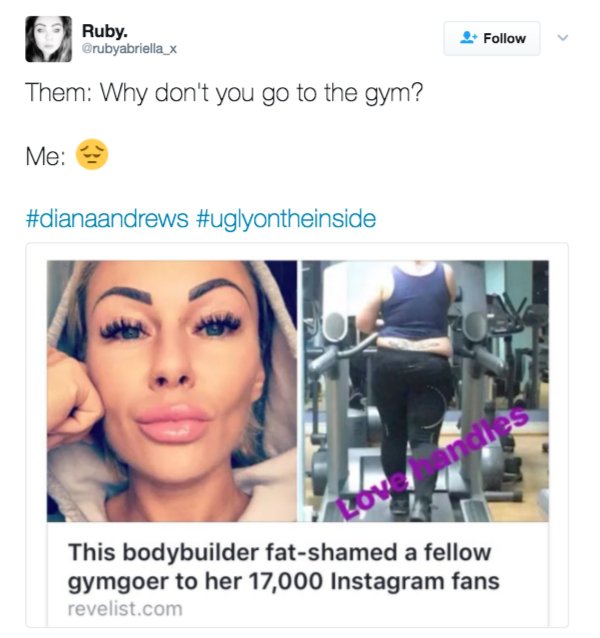Click the add-person icon on the Follow button
The image size is (600, 638).
468,38
